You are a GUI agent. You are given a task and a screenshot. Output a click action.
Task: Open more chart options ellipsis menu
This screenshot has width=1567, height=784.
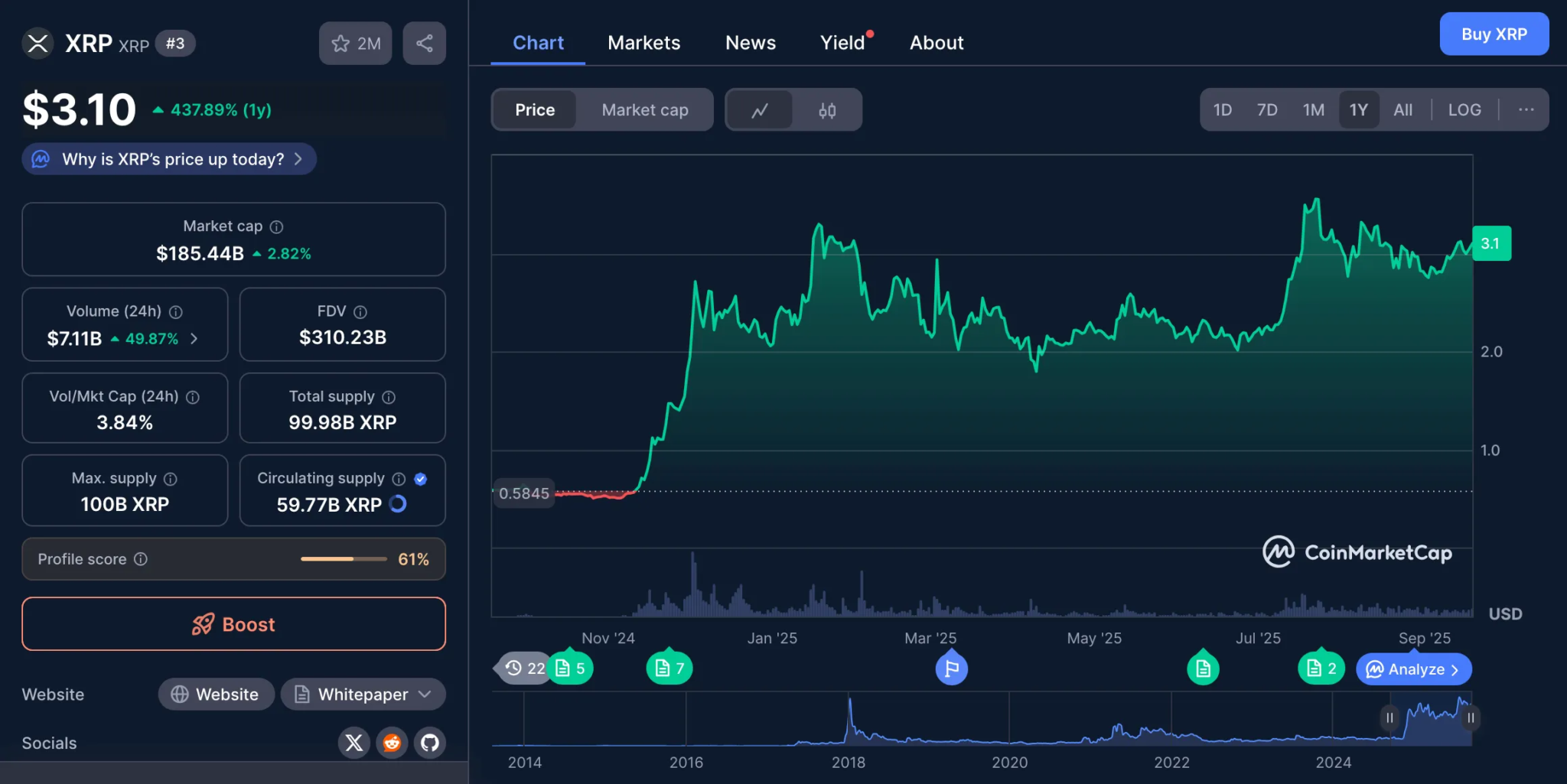(x=1526, y=110)
